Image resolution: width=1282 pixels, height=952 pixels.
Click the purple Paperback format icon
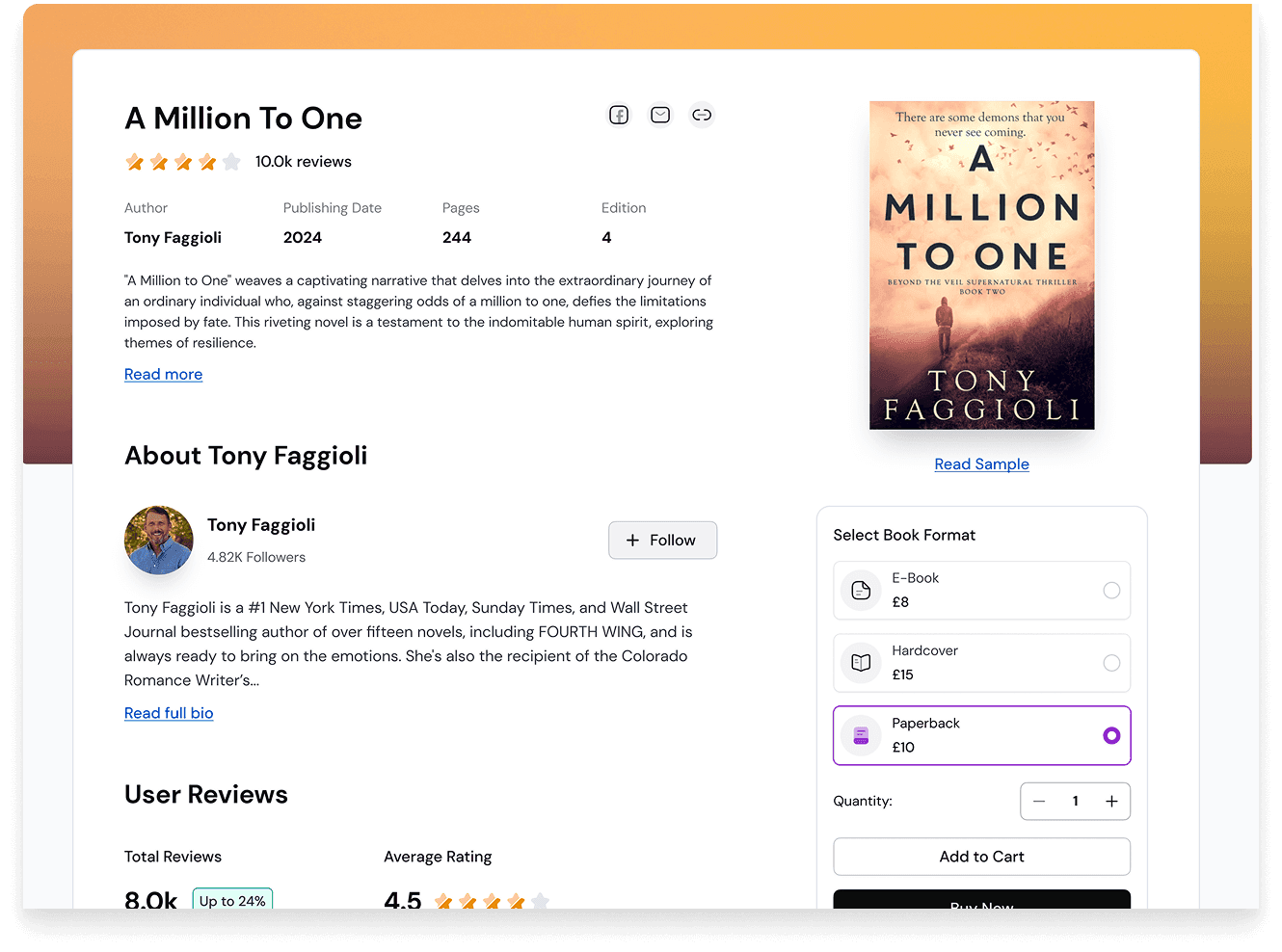tap(861, 736)
